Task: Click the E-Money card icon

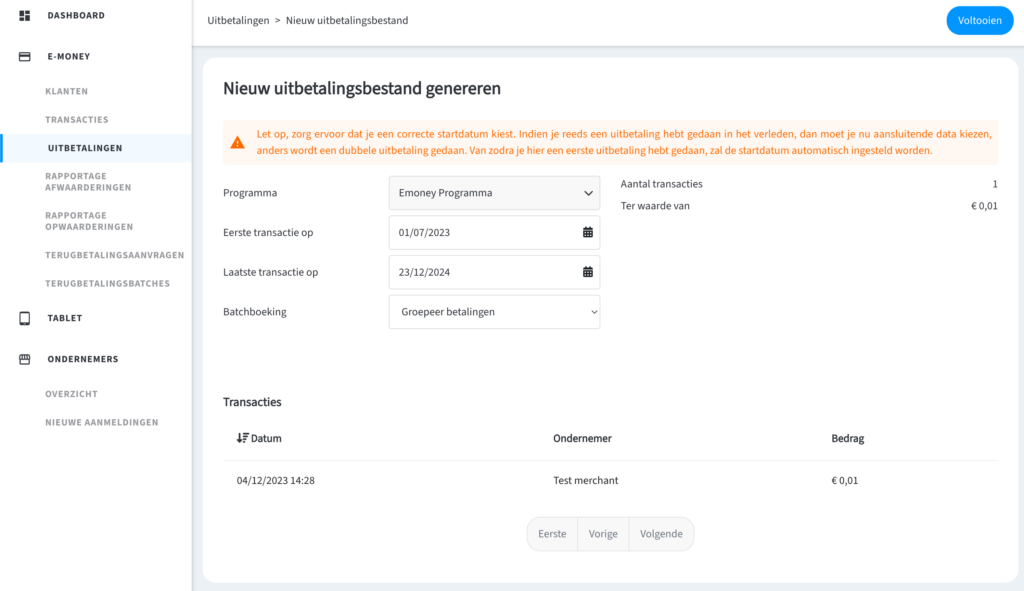Action: tap(25, 57)
